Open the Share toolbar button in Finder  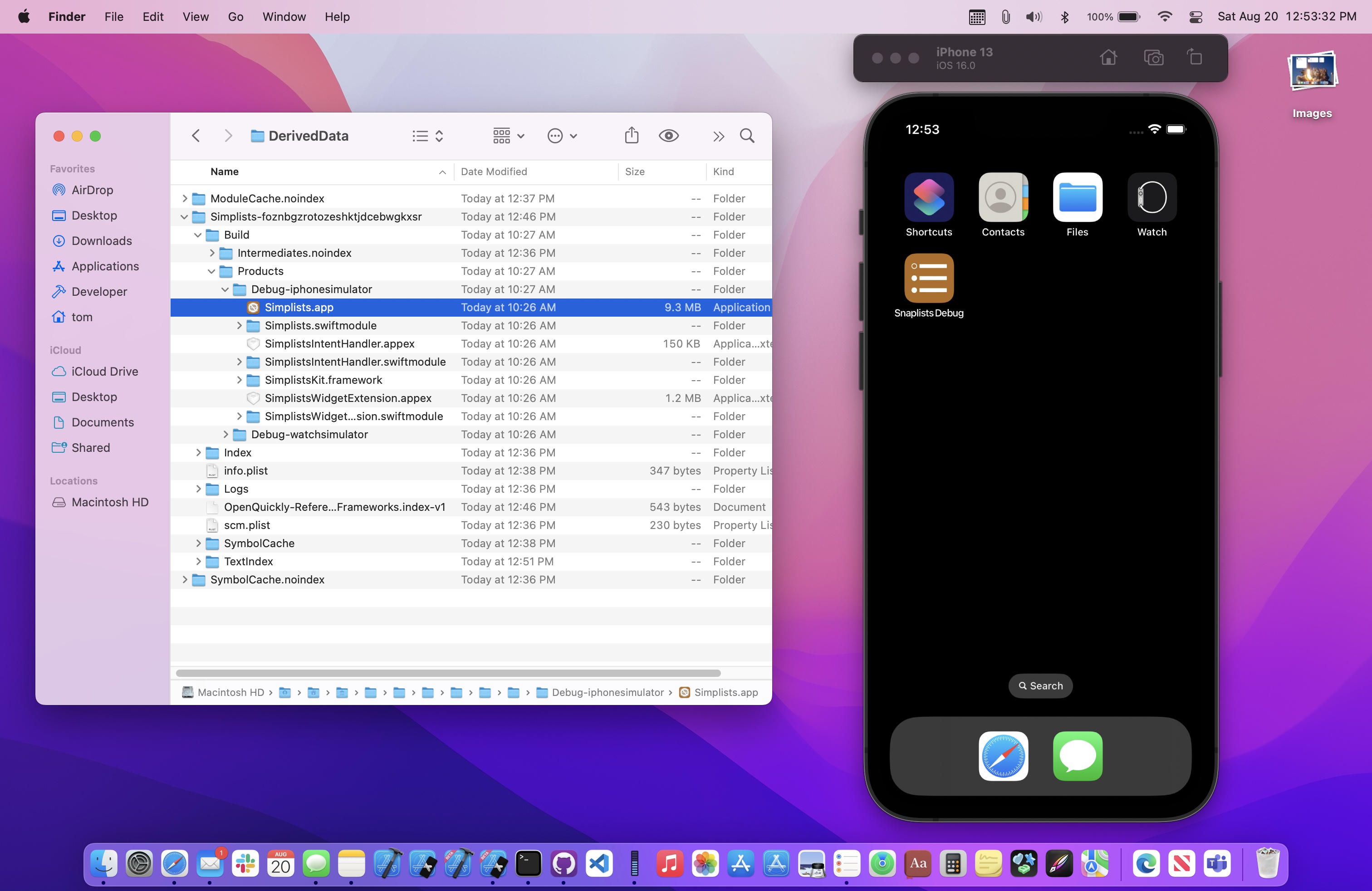(632, 136)
